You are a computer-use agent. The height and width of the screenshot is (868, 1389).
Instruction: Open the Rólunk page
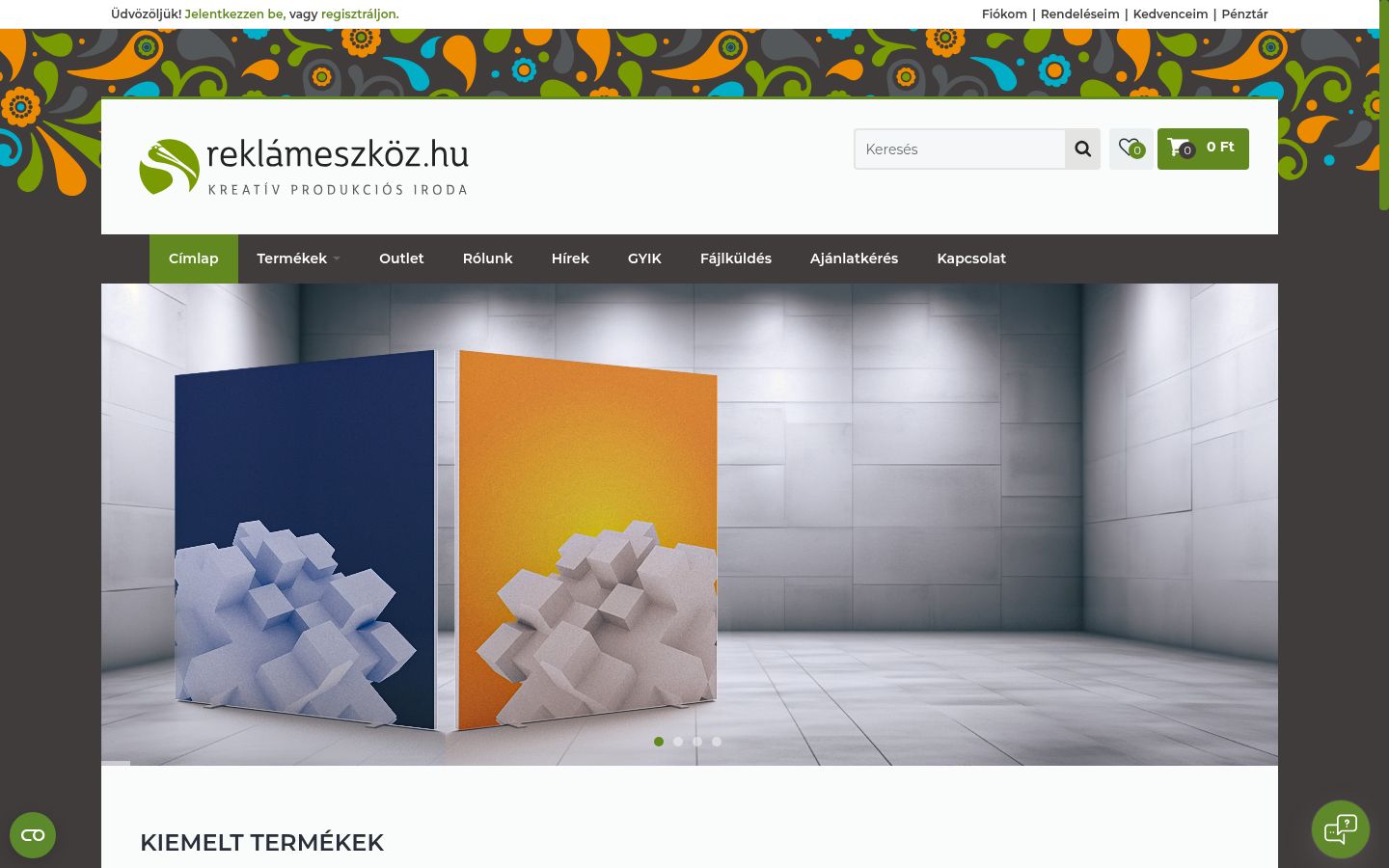(488, 258)
